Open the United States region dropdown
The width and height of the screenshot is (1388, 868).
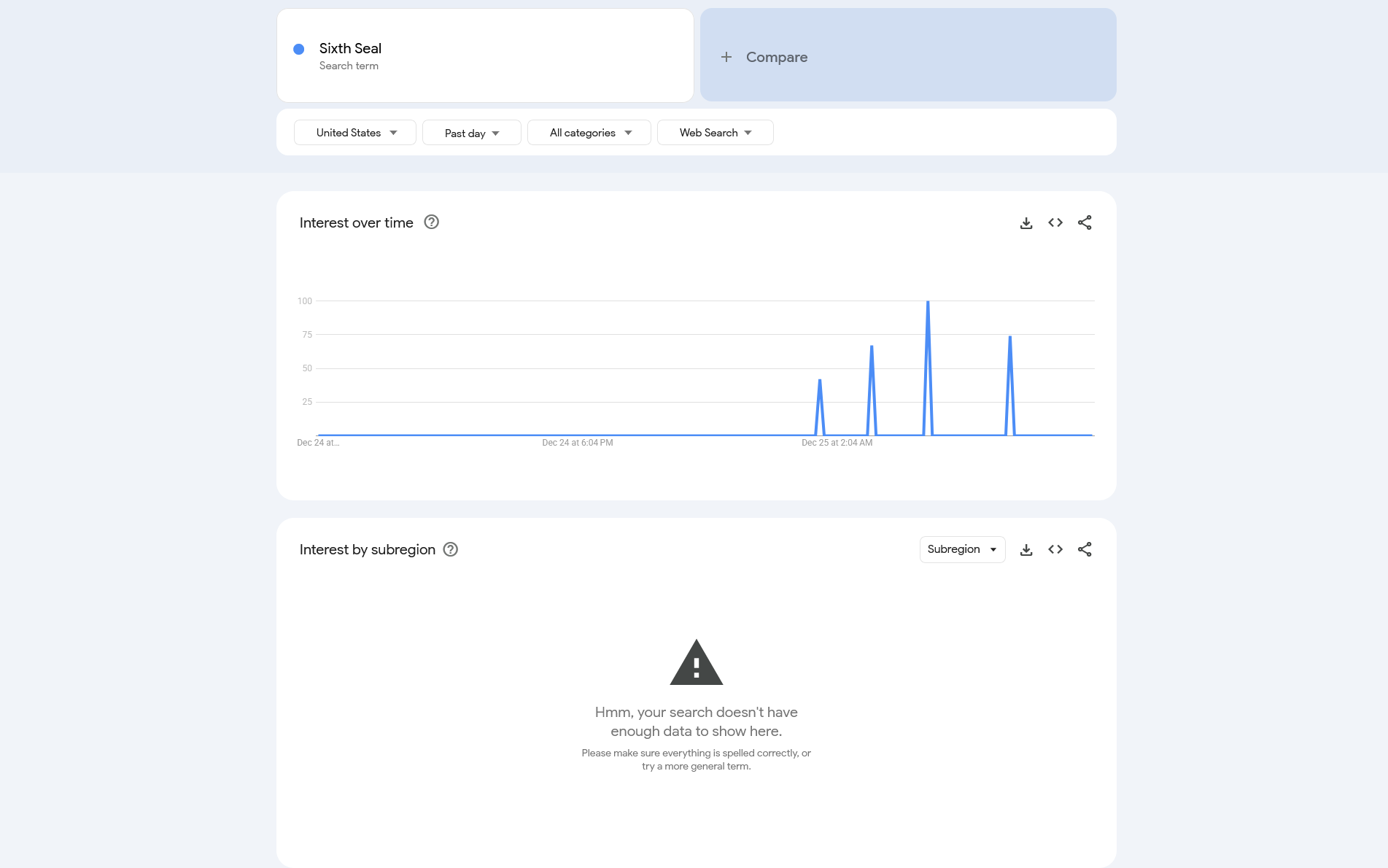(355, 133)
